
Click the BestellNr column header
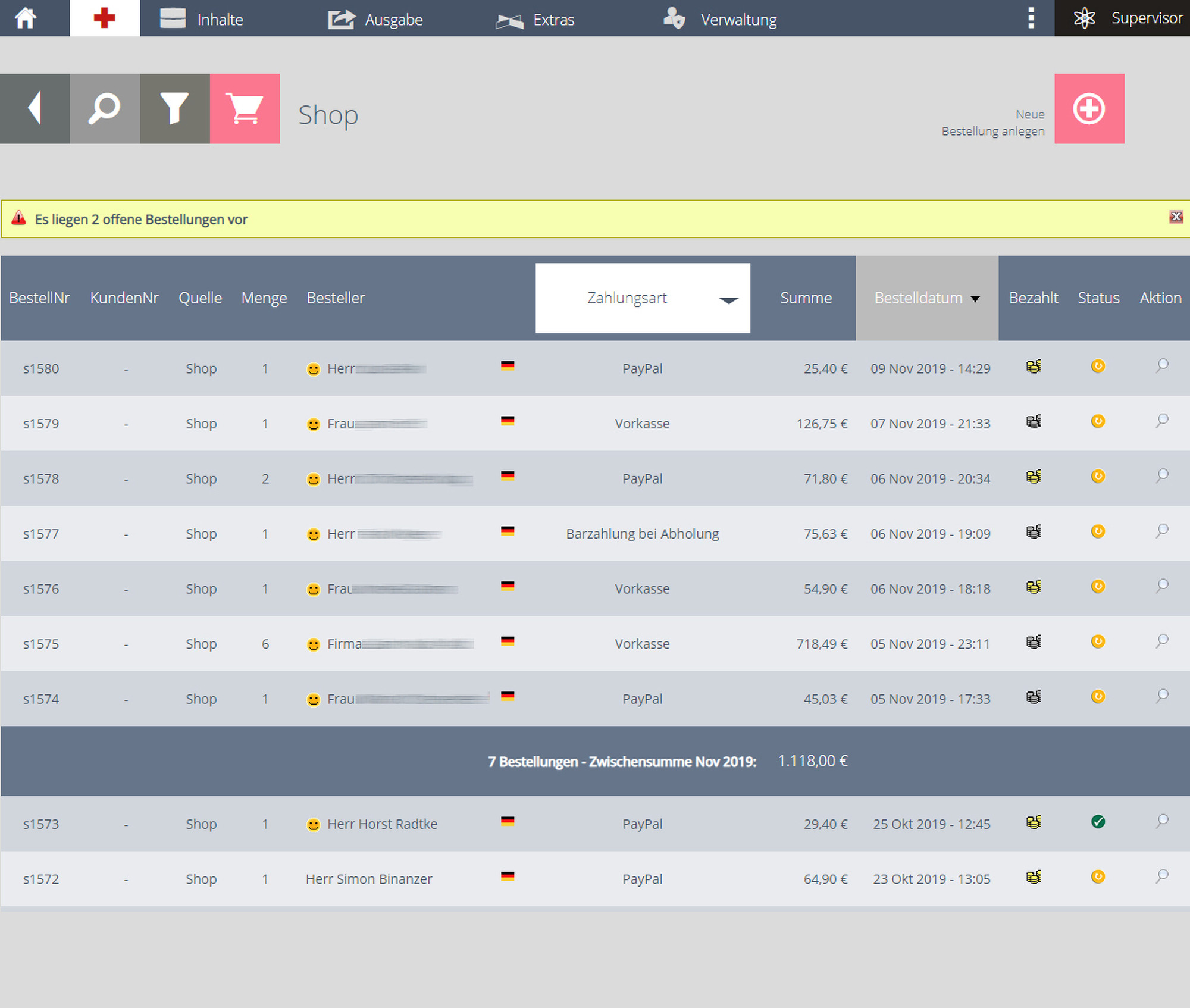[39, 298]
